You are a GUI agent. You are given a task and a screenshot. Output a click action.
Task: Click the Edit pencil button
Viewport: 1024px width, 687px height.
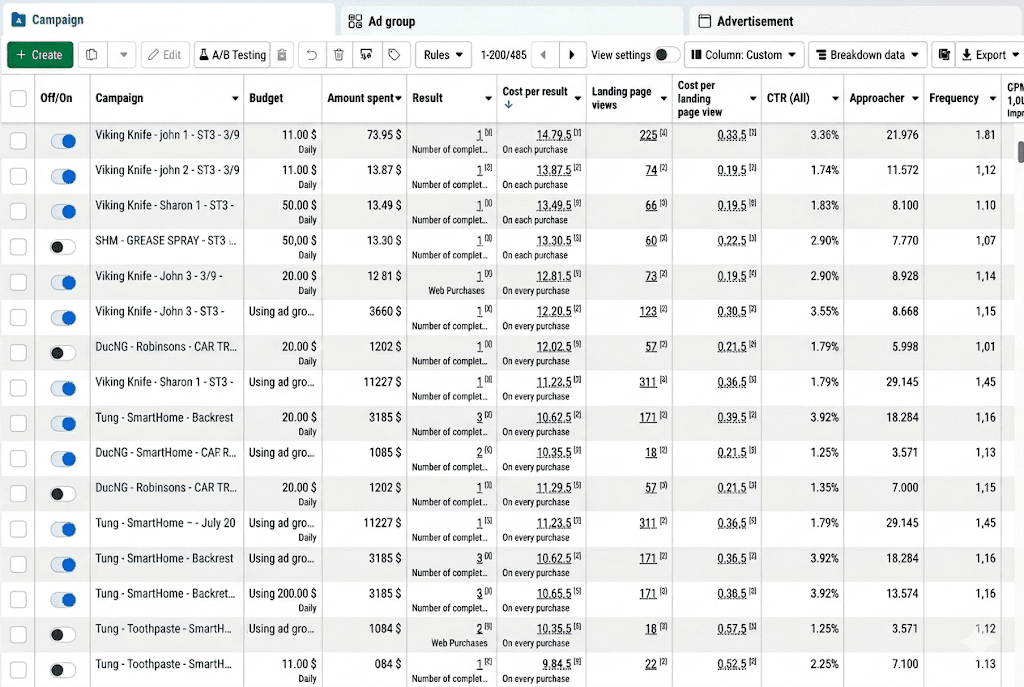[x=165, y=55]
